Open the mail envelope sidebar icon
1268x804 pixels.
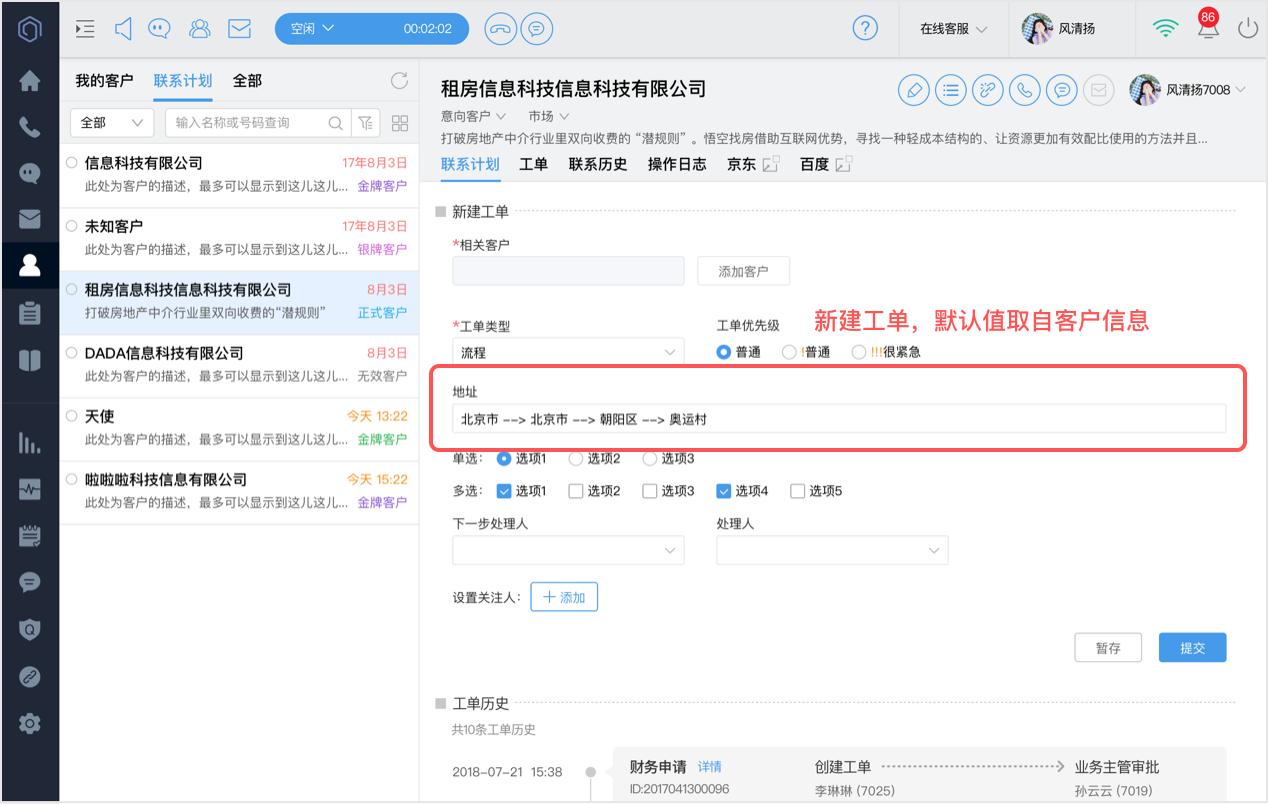(30, 219)
